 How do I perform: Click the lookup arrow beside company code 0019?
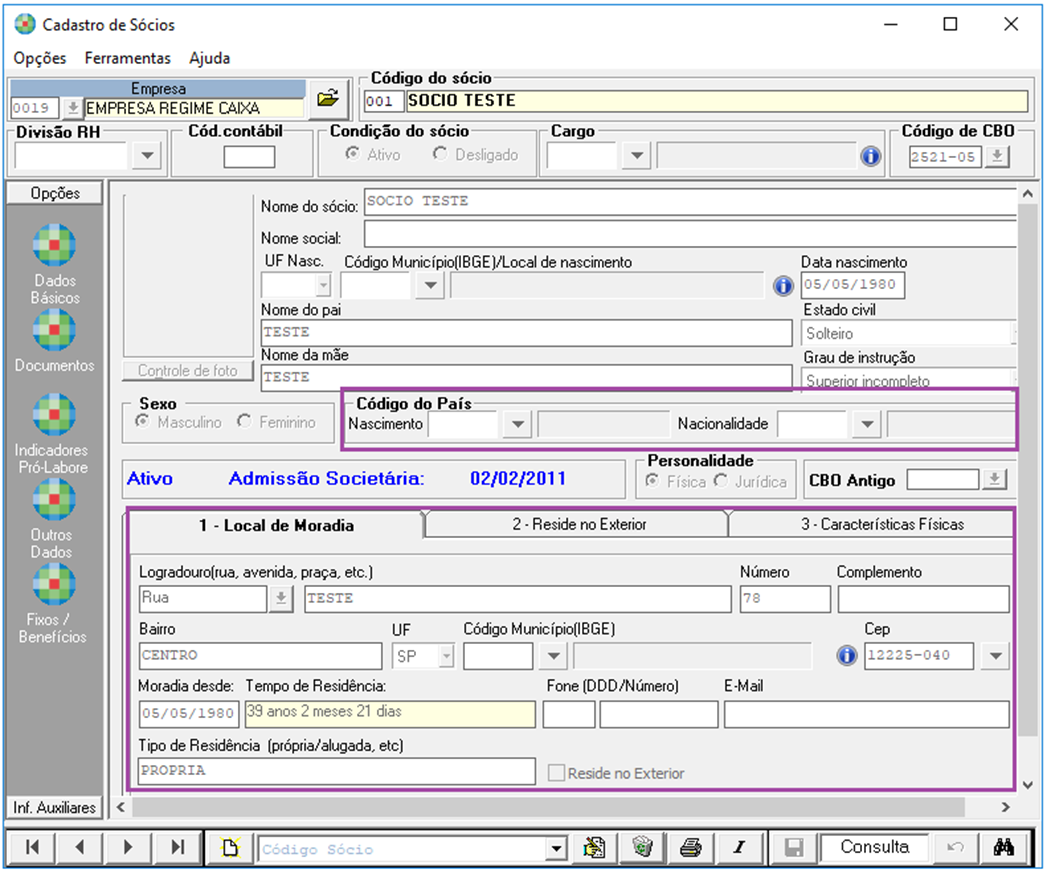72,107
